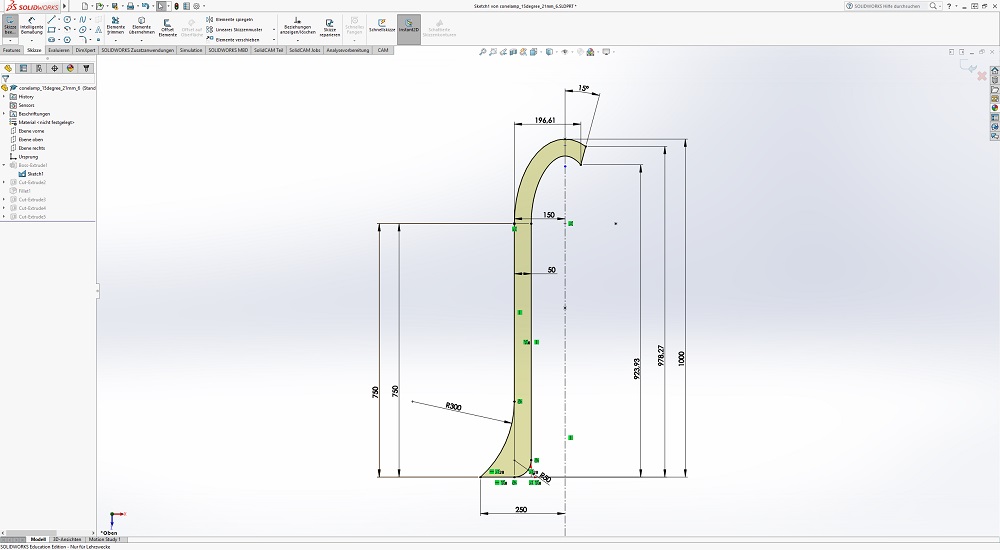Open the SolidCAM Teil tab

pyautogui.click(x=268, y=50)
